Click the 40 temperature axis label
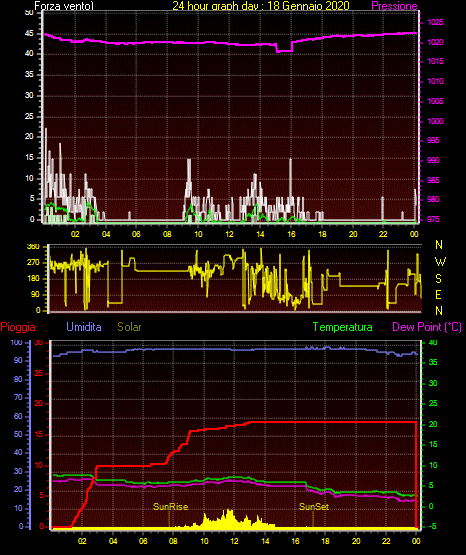 [x=433, y=343]
